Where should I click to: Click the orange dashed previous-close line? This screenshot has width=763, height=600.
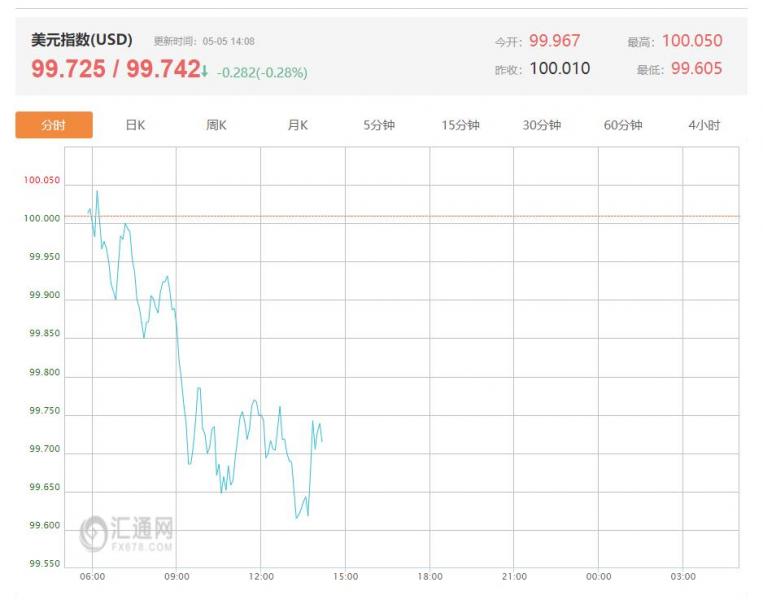tap(402, 216)
